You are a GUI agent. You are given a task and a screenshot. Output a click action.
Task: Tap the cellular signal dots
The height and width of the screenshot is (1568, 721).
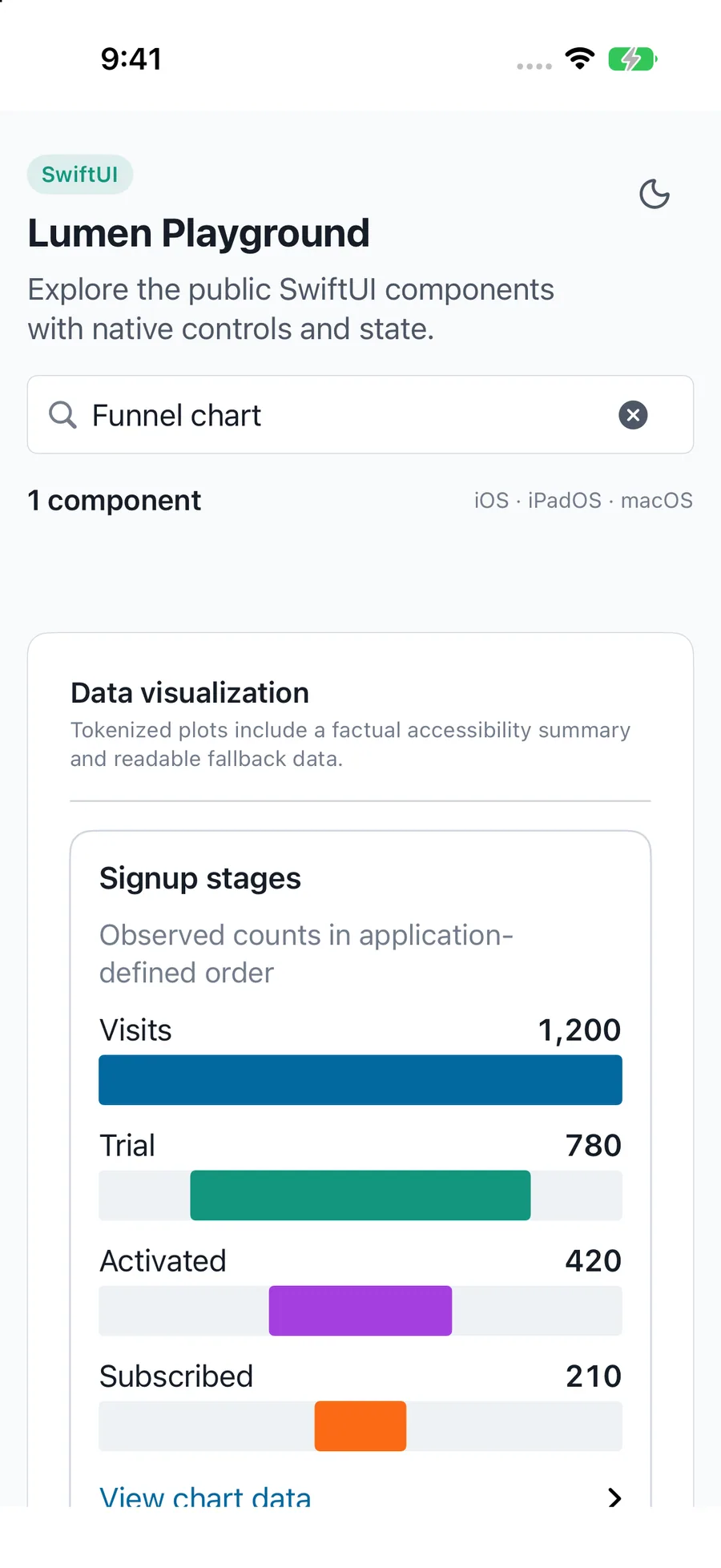click(534, 67)
